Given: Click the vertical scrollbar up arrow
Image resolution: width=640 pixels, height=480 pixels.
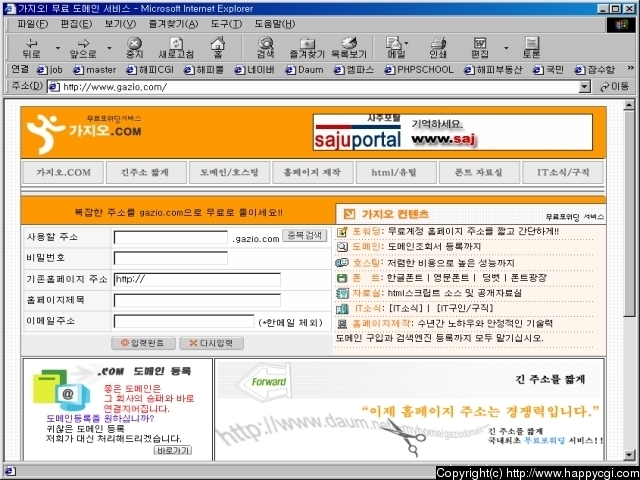Looking at the screenshot, I should coord(629,106).
